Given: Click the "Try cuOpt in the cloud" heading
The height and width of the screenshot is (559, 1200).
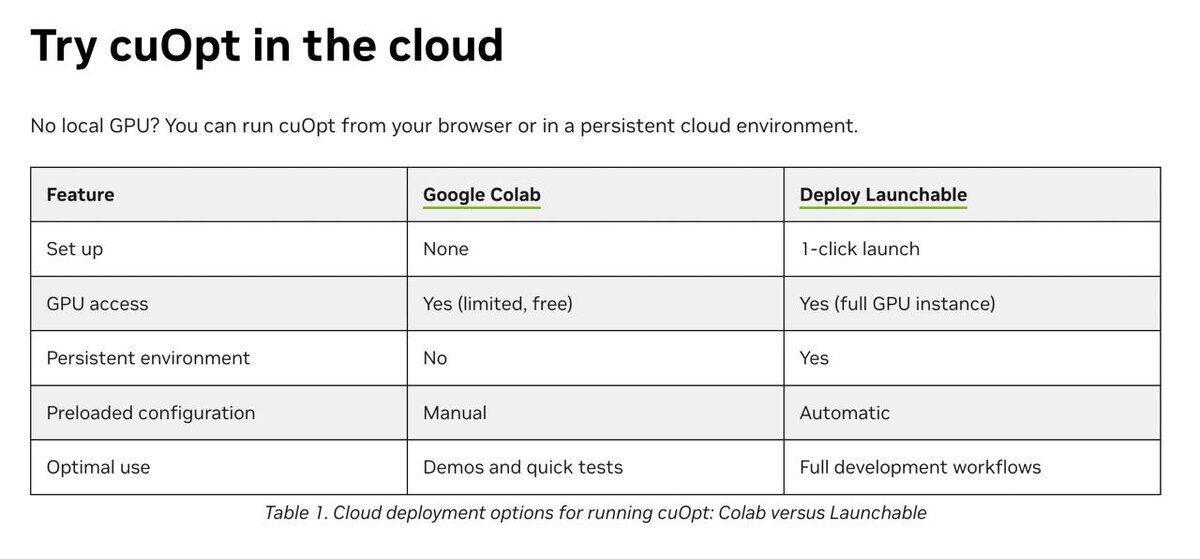Looking at the screenshot, I should [x=267, y=47].
